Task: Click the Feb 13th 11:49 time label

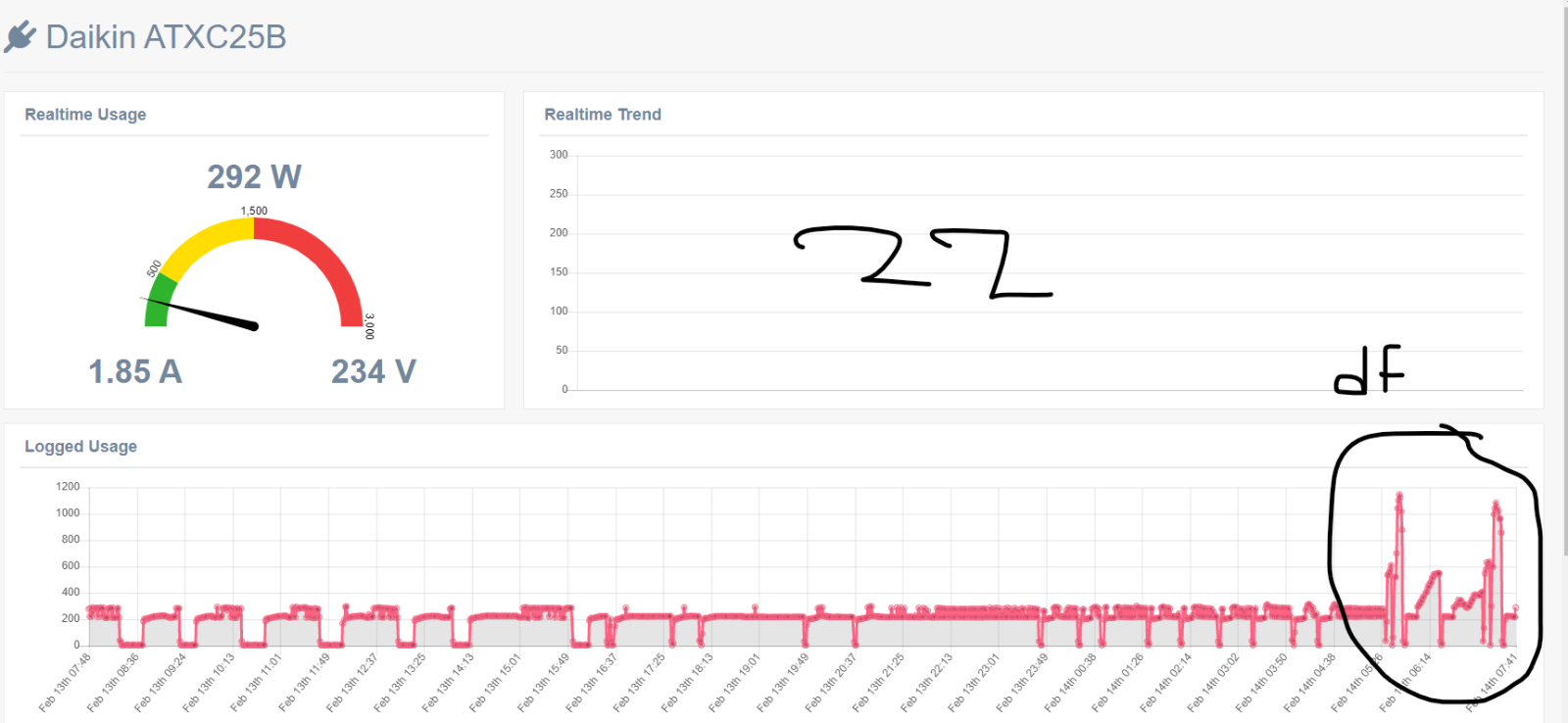Action: (305, 683)
